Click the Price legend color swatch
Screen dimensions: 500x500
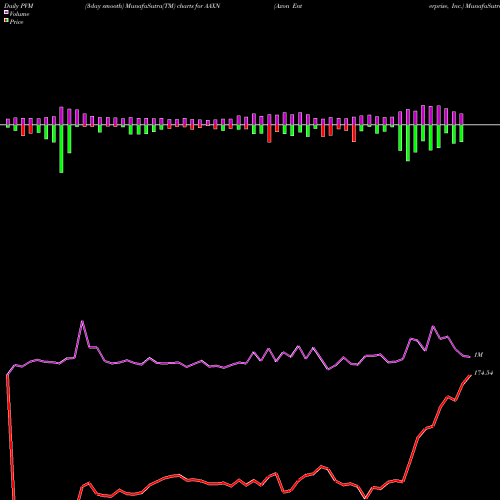(6, 21)
